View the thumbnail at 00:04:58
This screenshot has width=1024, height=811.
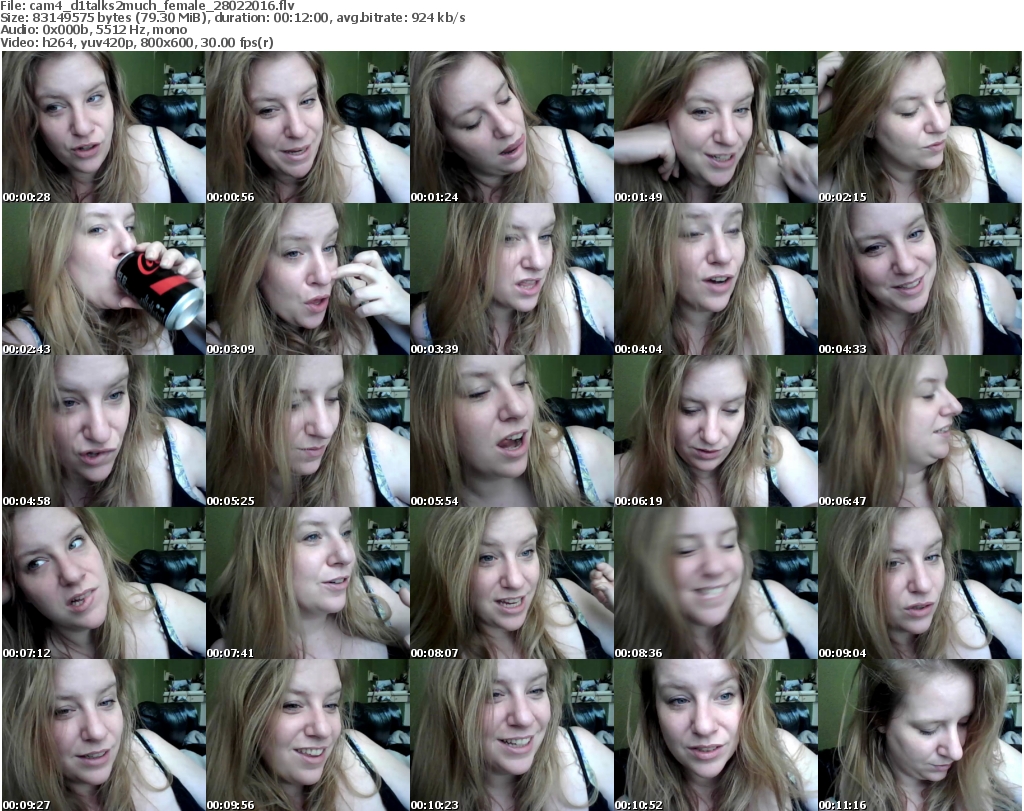tap(104, 432)
